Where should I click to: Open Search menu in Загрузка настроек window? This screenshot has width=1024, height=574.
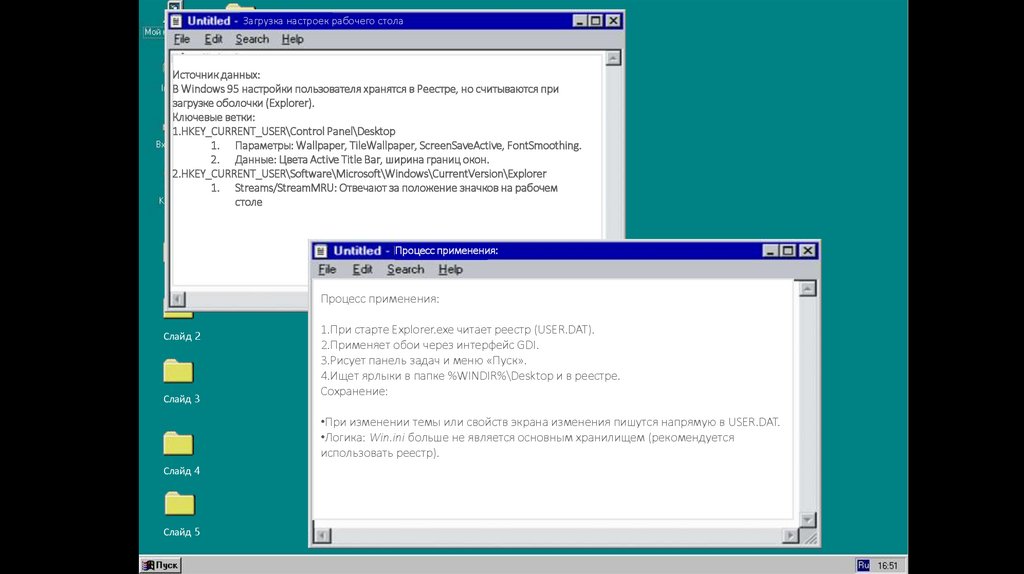[252, 39]
